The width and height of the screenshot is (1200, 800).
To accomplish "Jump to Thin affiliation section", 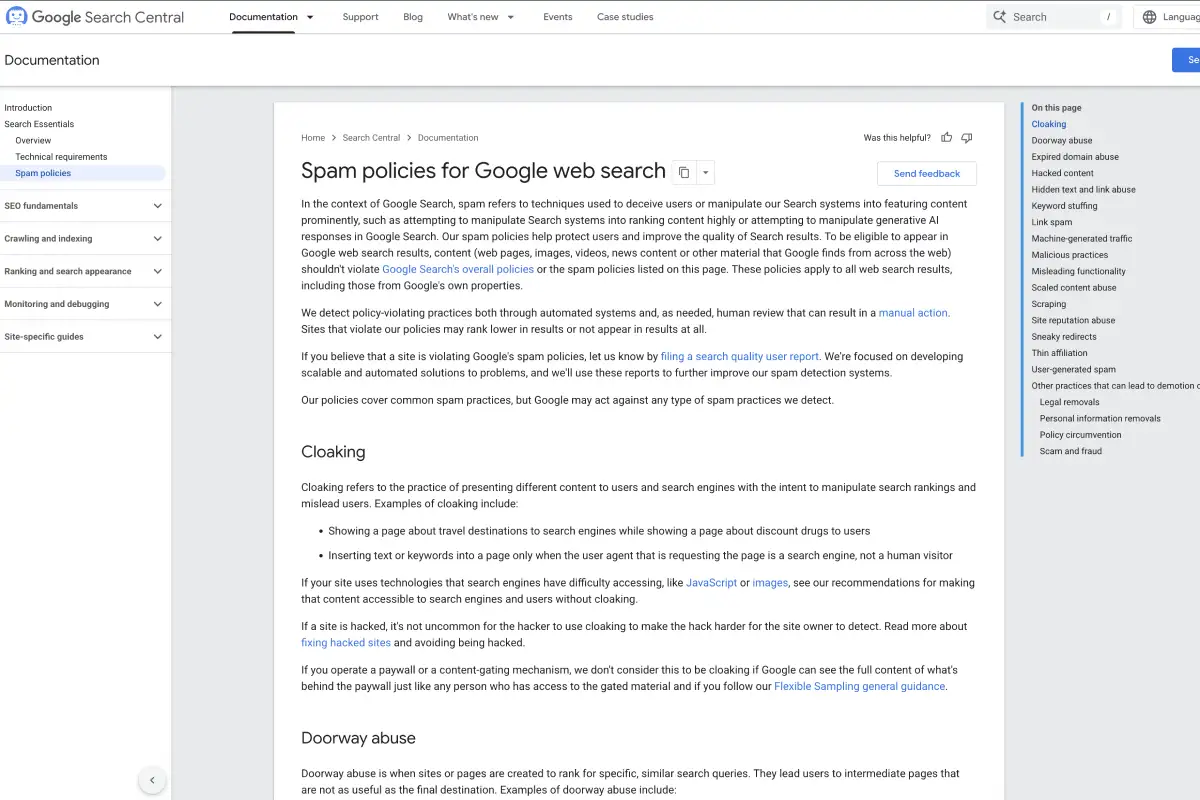I will [x=1060, y=353].
